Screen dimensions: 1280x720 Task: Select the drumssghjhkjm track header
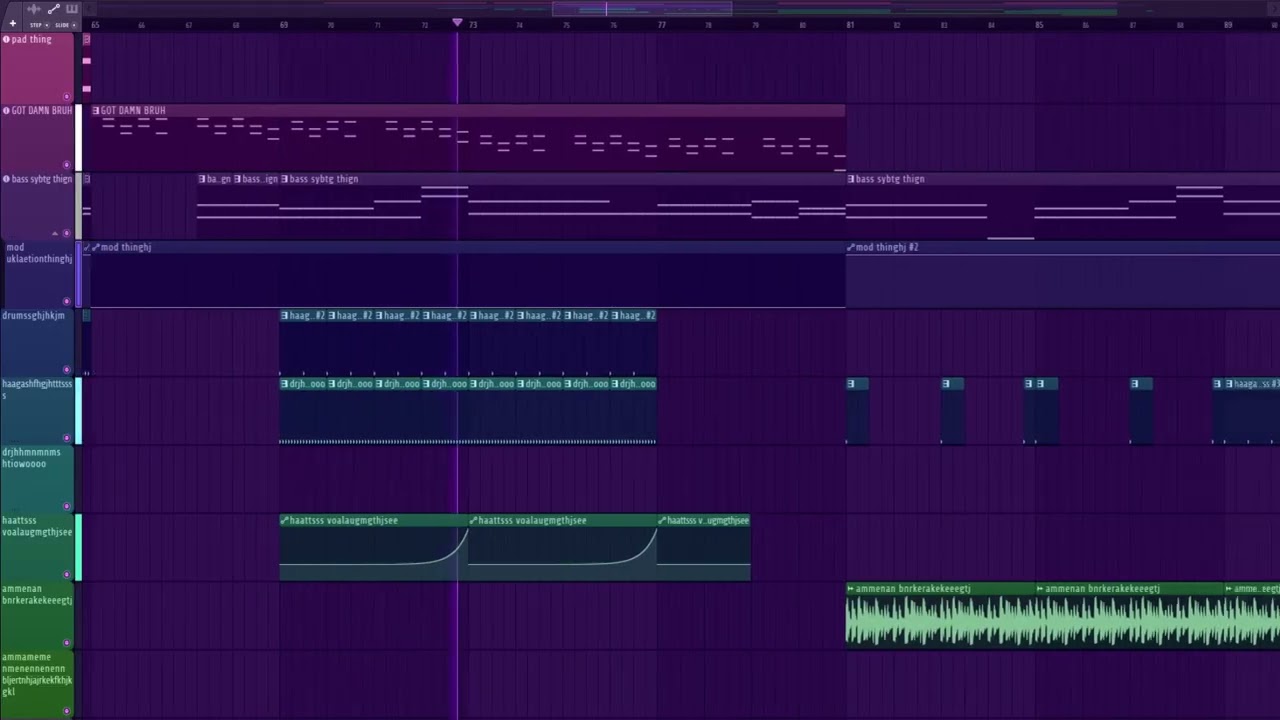click(x=37, y=342)
